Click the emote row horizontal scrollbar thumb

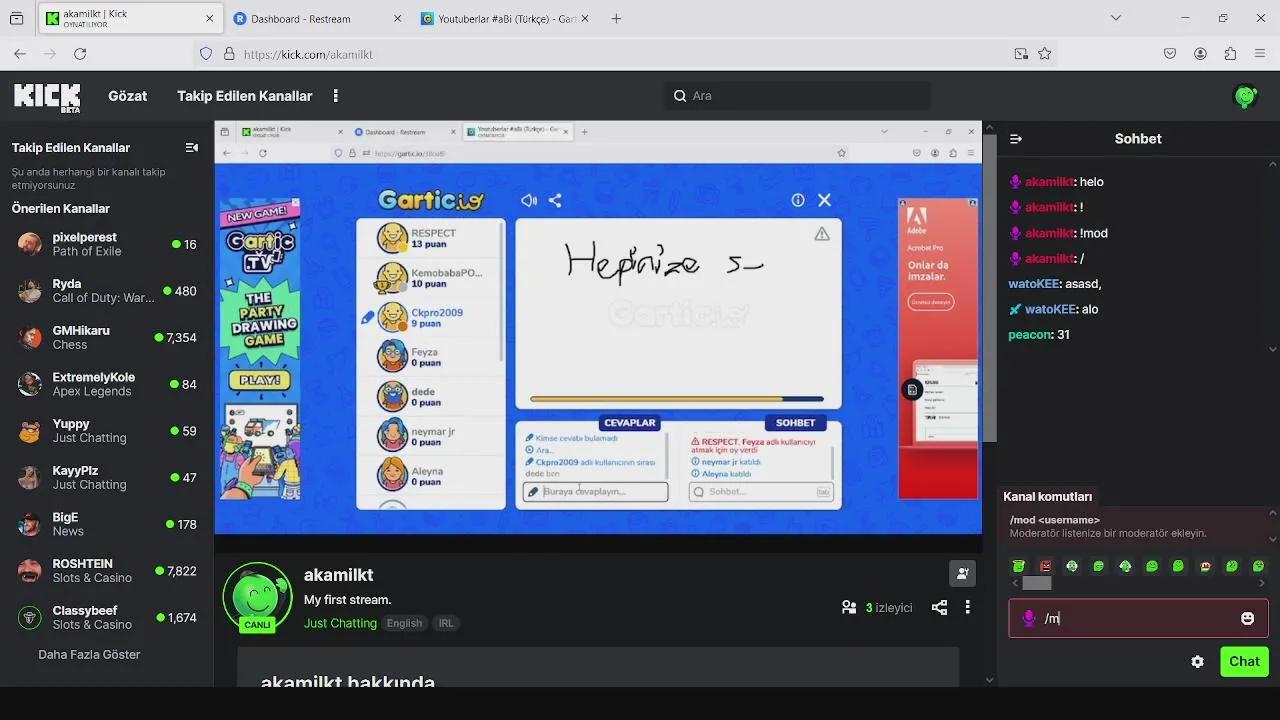[x=1037, y=583]
